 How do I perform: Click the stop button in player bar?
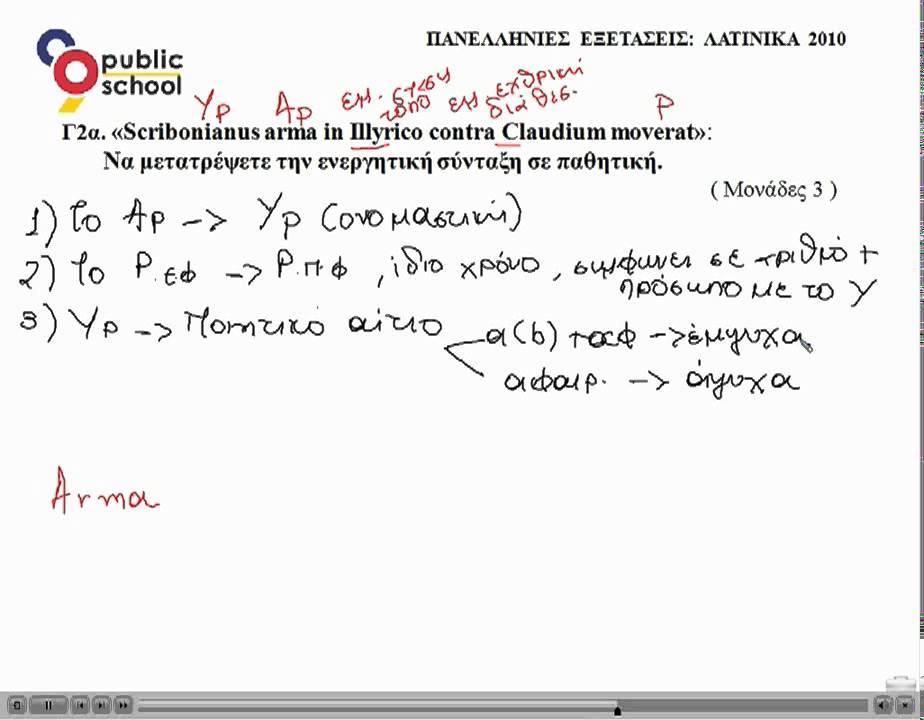pos(18,705)
